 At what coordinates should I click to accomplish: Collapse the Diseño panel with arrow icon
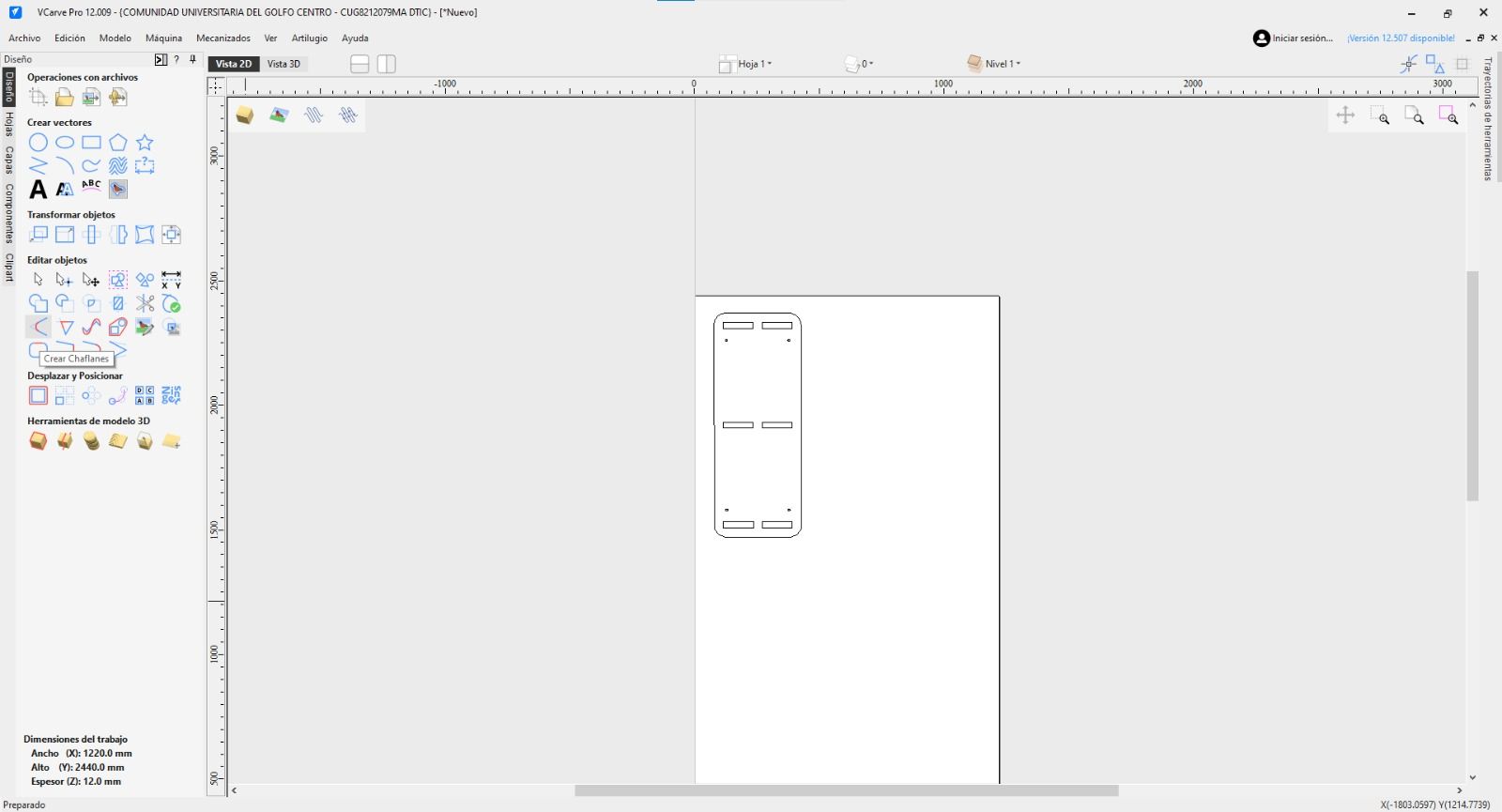coord(161,59)
